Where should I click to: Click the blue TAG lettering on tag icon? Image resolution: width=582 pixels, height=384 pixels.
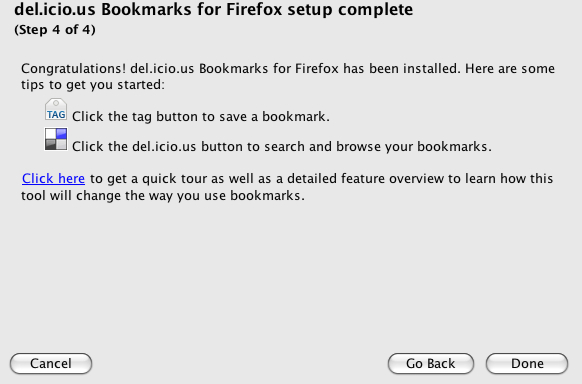click(x=56, y=115)
